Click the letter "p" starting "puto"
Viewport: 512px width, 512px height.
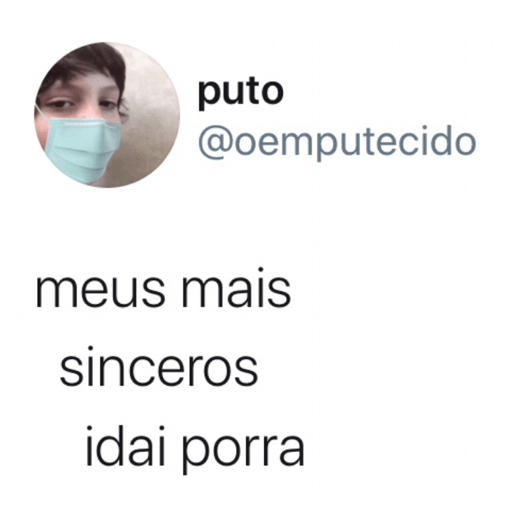[x=209, y=96]
